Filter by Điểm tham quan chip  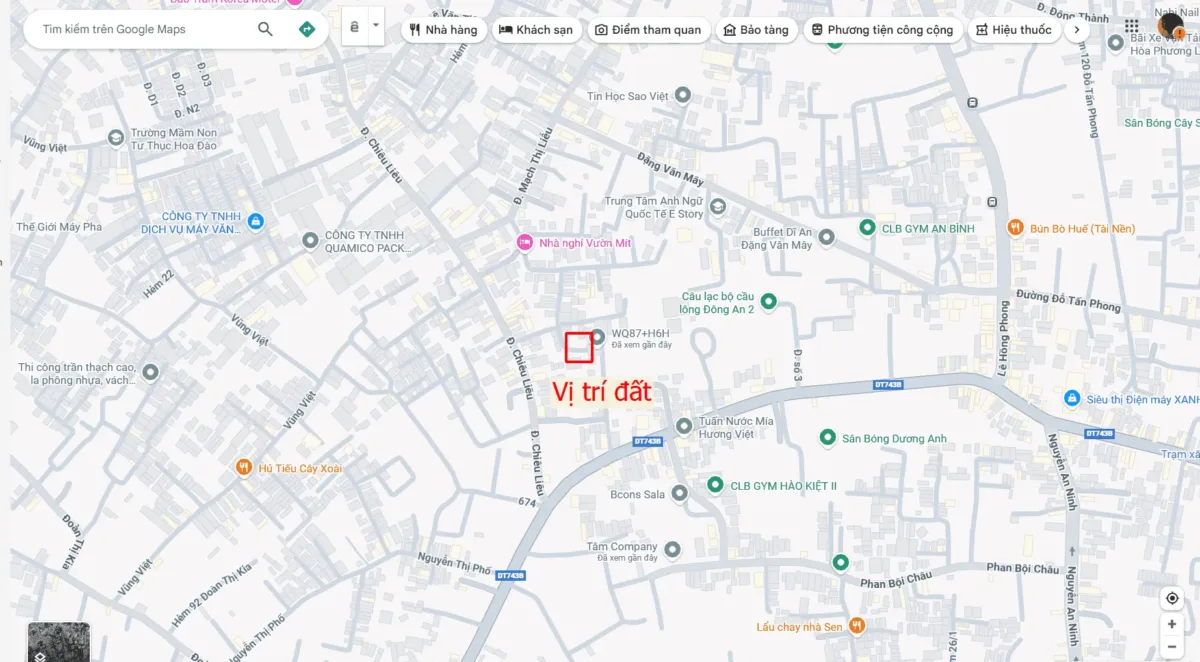[648, 30]
